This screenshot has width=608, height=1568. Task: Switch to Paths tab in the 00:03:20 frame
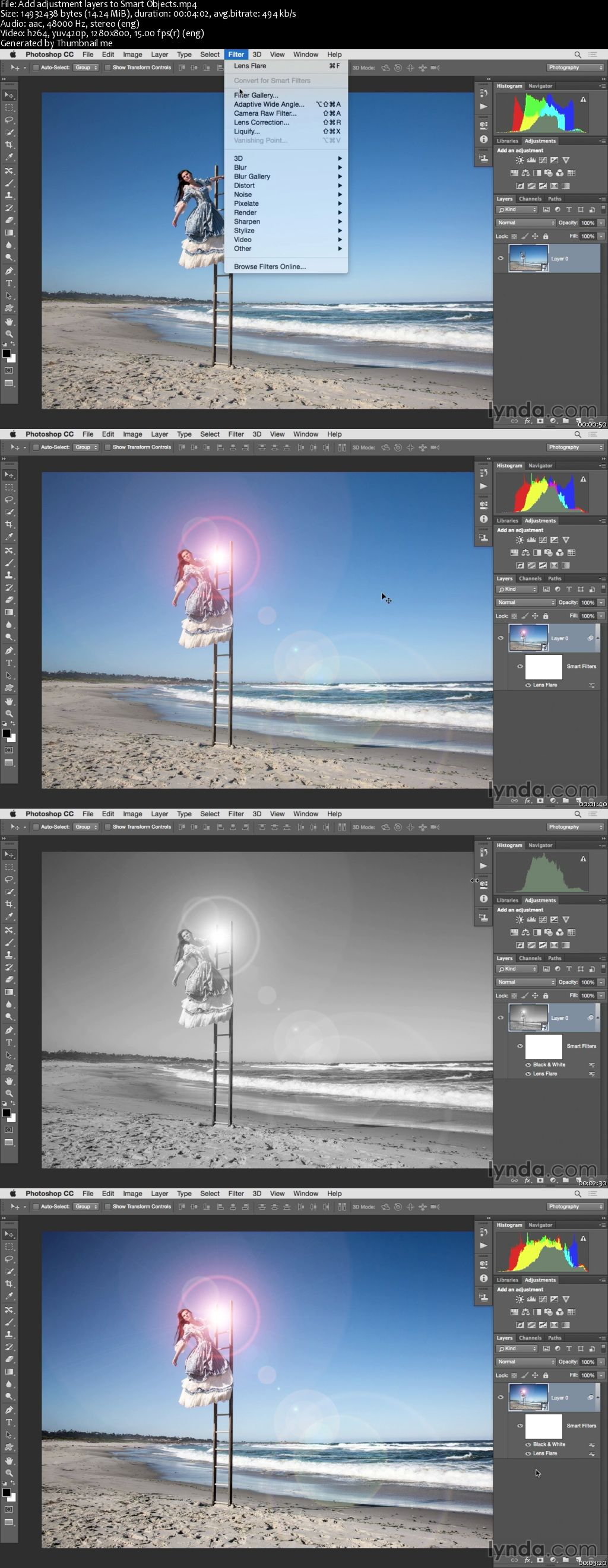555,1338
